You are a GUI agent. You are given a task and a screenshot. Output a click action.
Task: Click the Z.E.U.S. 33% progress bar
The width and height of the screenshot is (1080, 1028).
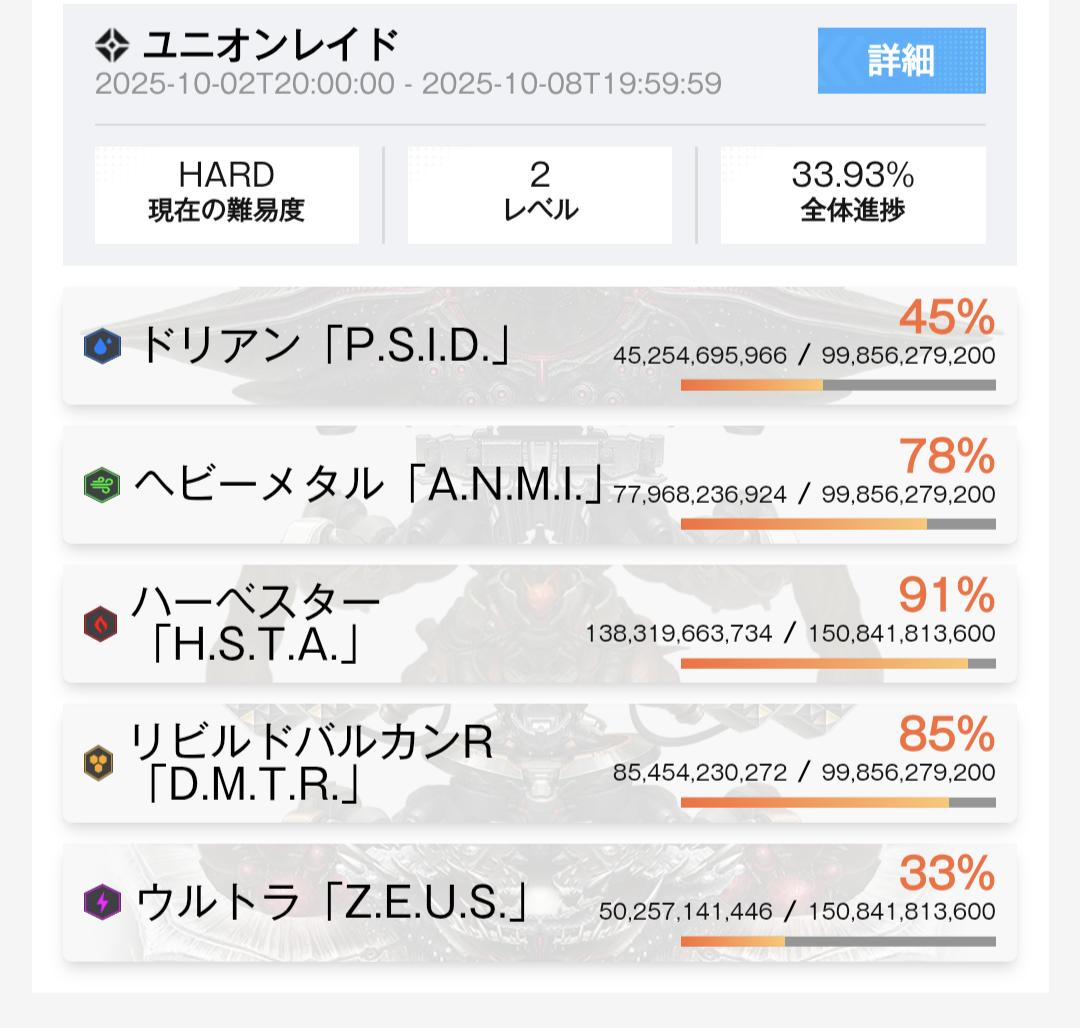(838, 941)
